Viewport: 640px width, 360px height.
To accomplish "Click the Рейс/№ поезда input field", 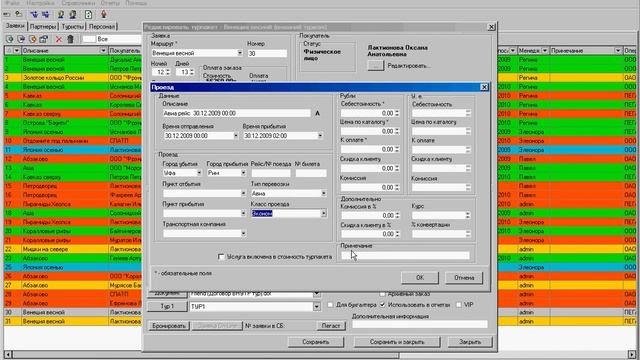I will point(271,173).
